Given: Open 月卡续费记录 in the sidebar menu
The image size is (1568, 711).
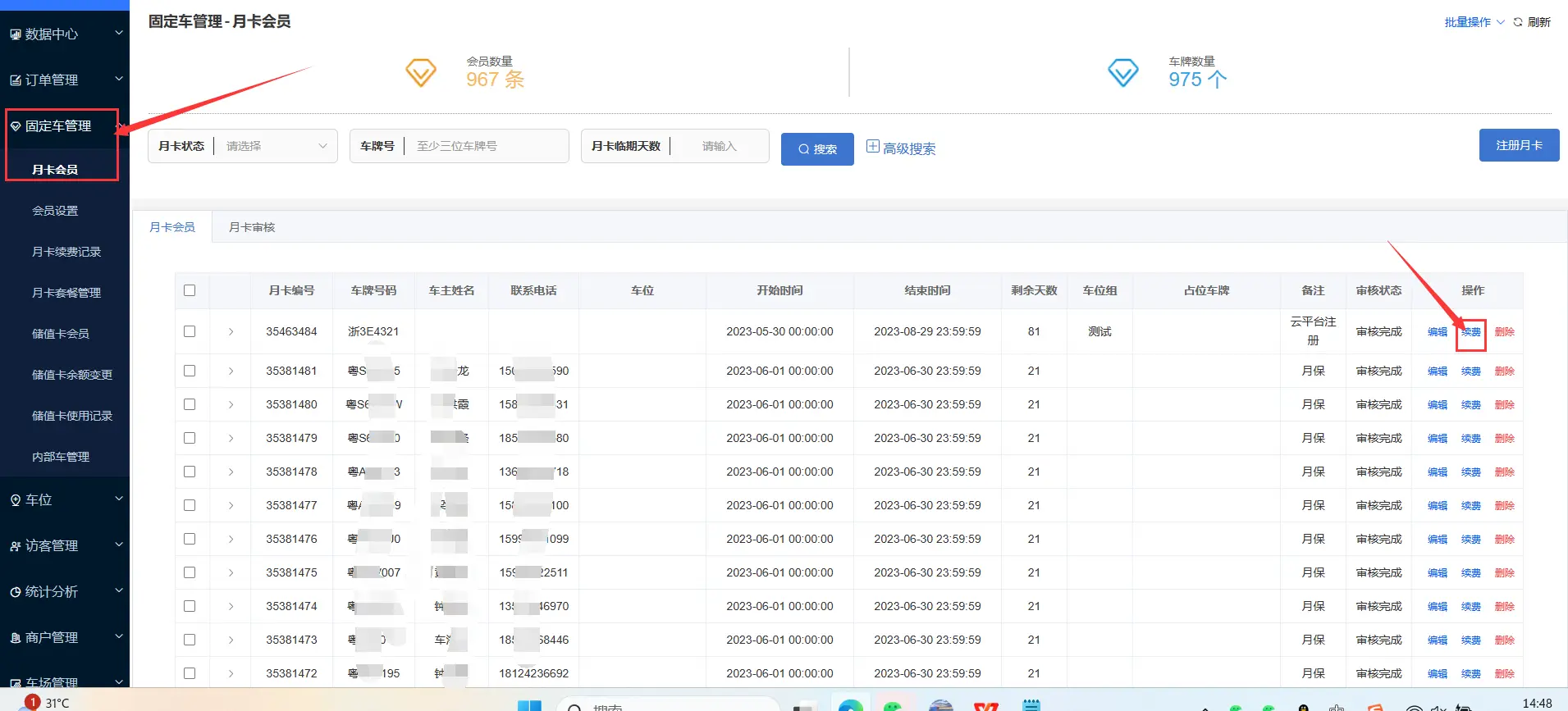Looking at the screenshot, I should click(66, 252).
